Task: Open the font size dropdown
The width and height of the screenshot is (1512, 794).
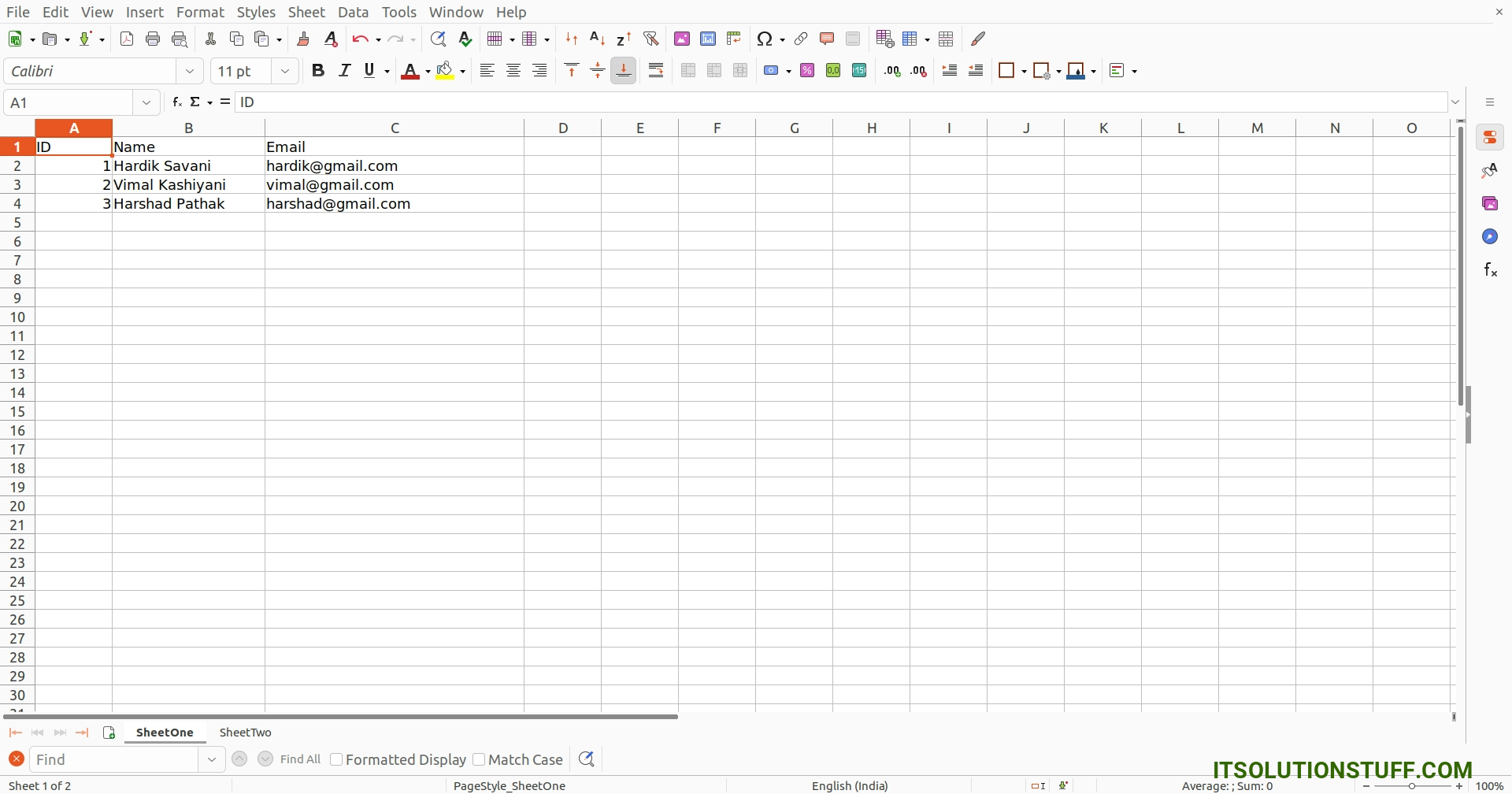Action: tap(285, 71)
